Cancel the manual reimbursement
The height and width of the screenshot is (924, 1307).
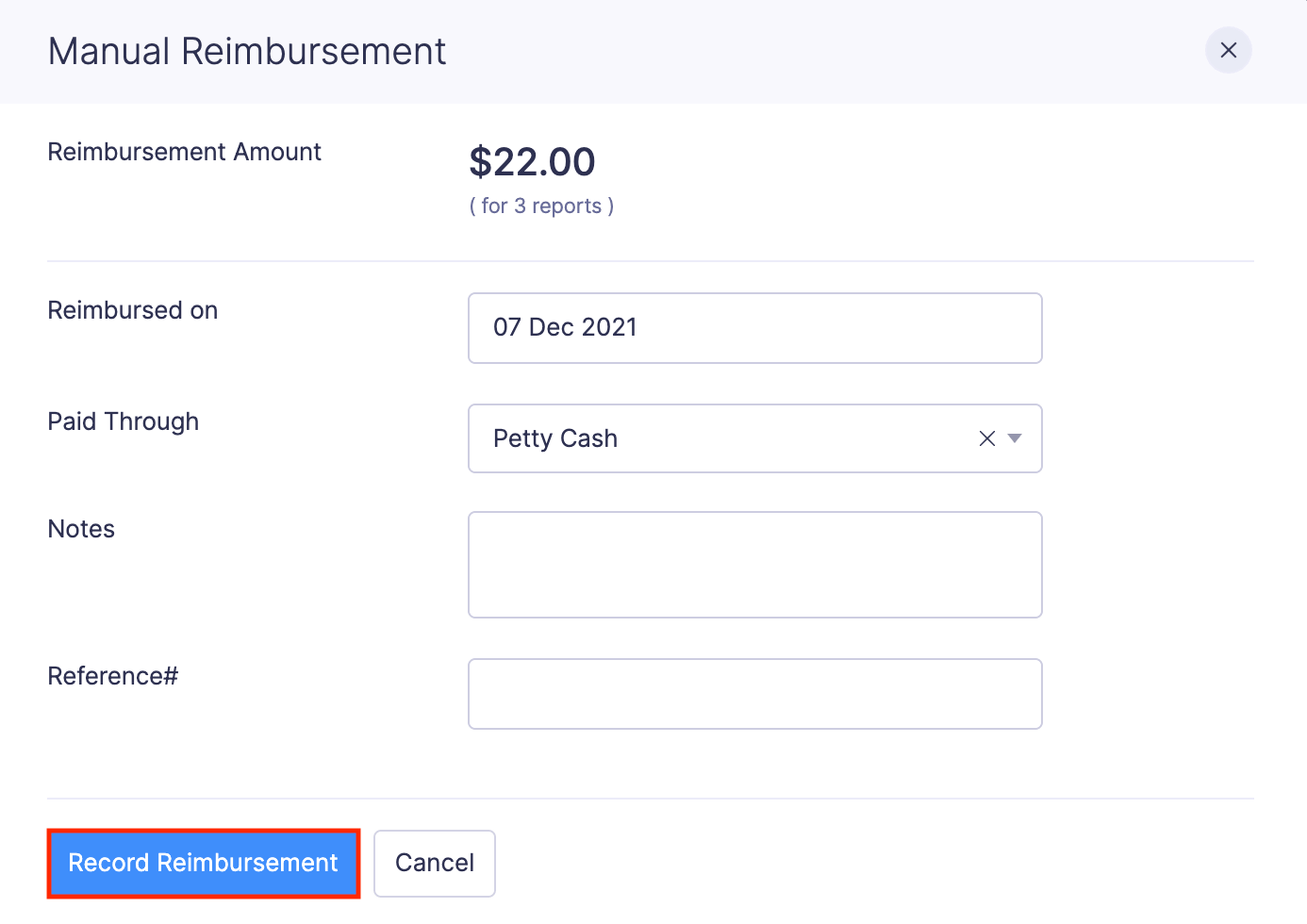click(434, 863)
